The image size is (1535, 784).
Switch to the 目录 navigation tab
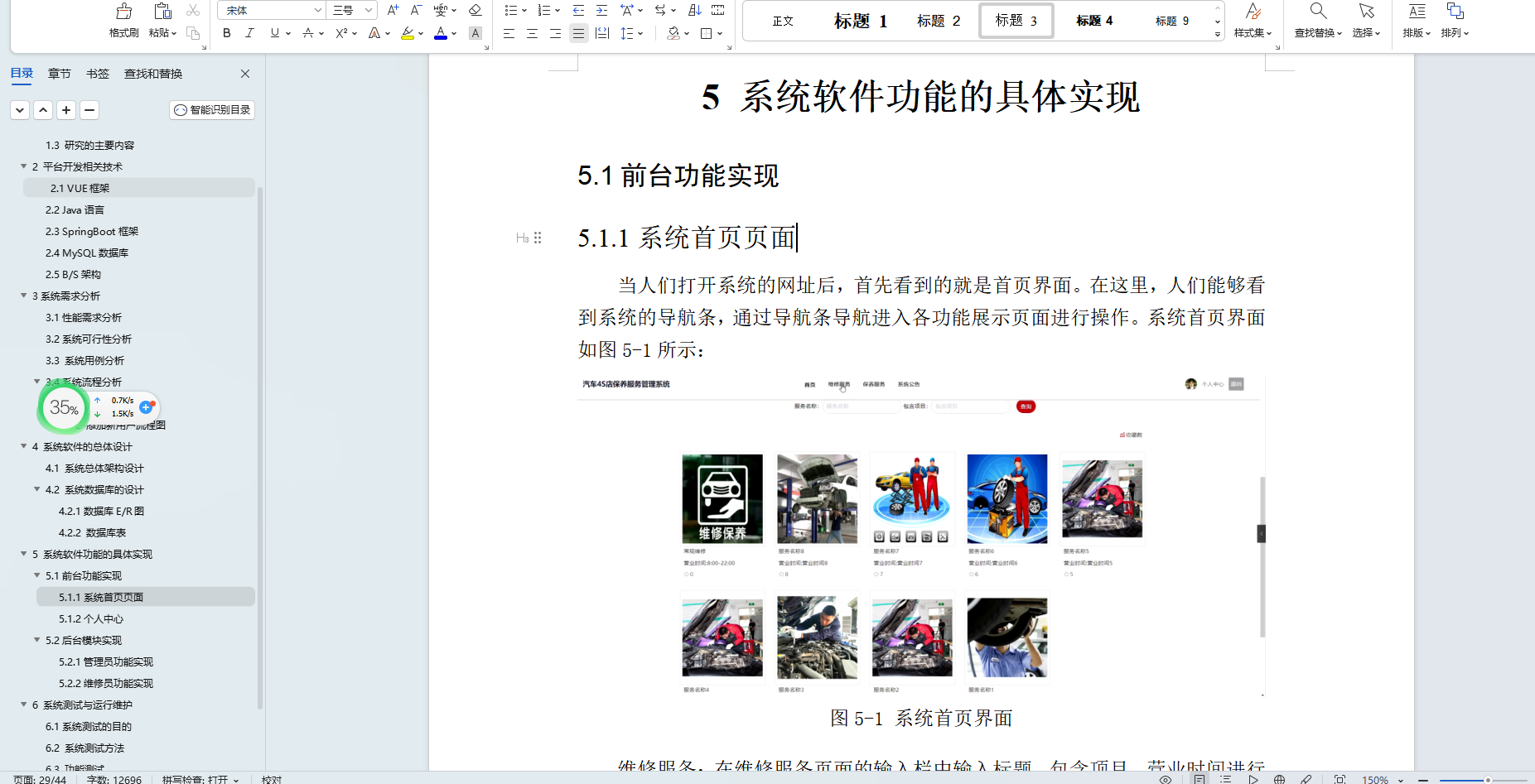click(22, 74)
